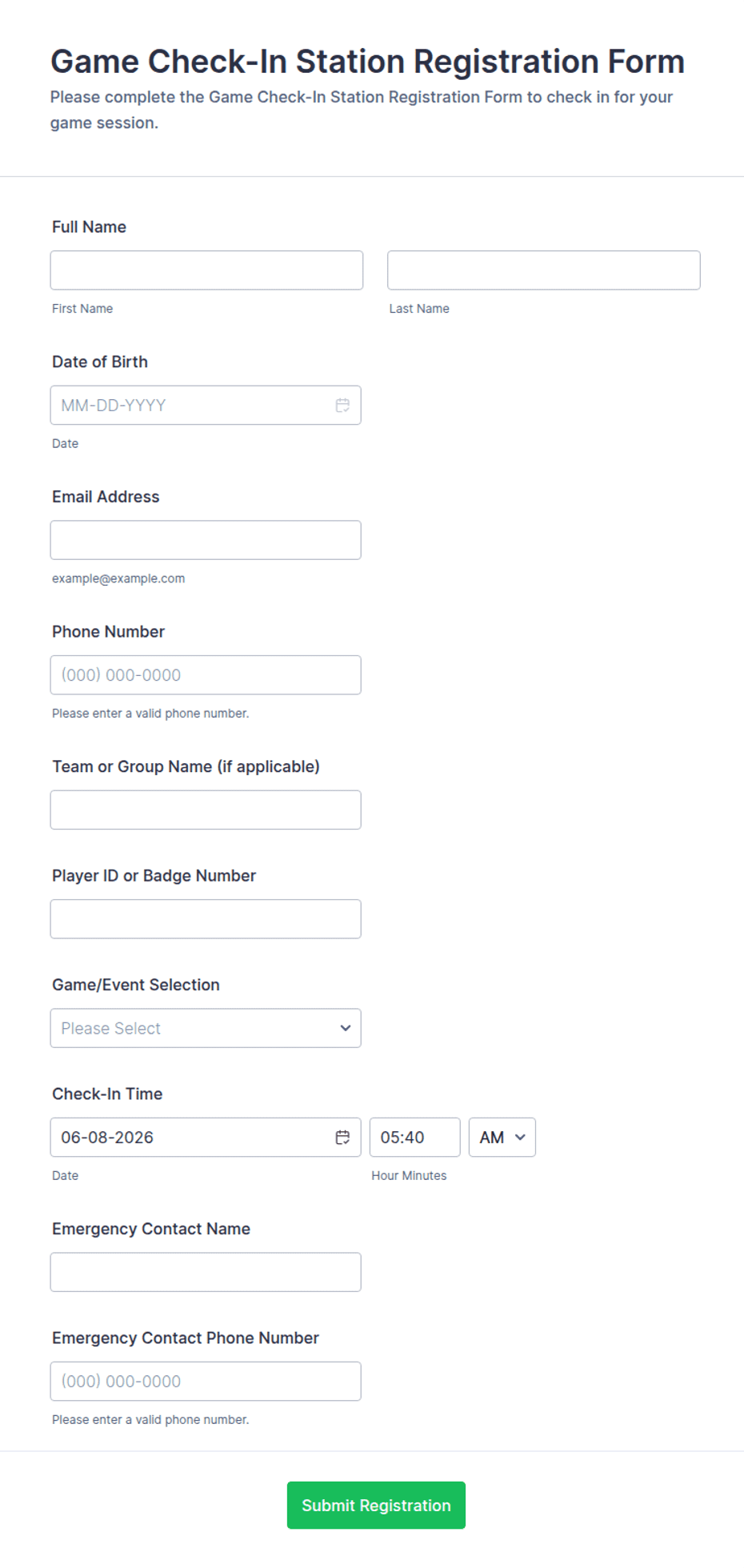Open the Date of Birth calendar icon

[x=342, y=406]
